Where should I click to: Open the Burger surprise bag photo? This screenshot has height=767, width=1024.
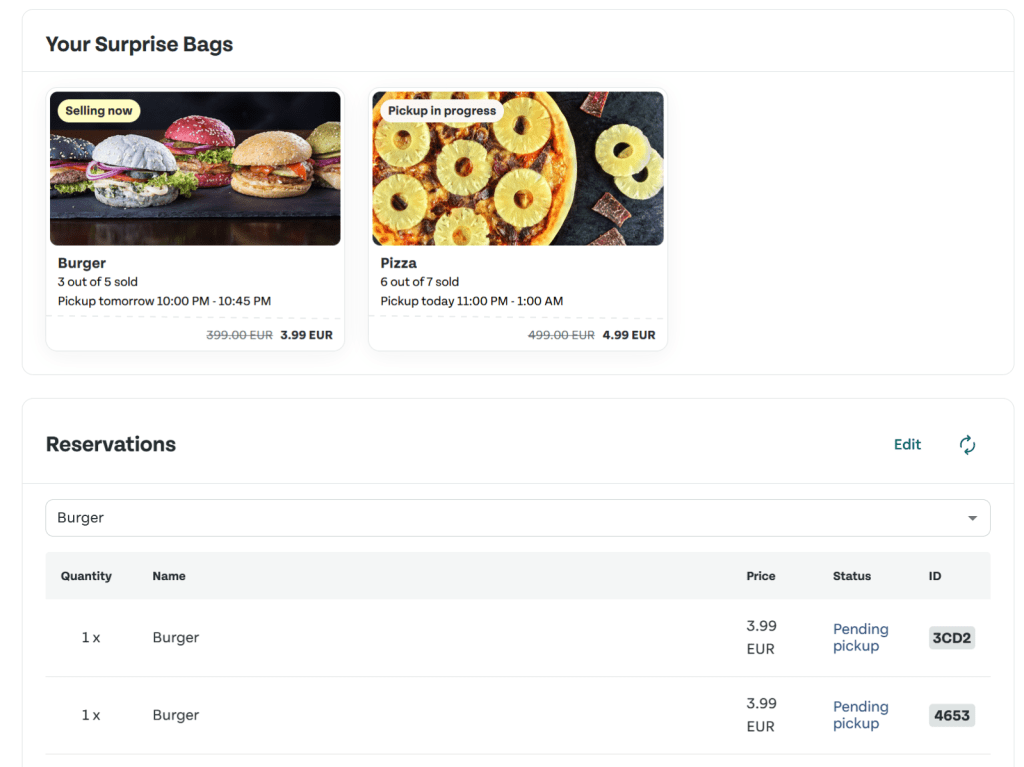pyautogui.click(x=195, y=168)
